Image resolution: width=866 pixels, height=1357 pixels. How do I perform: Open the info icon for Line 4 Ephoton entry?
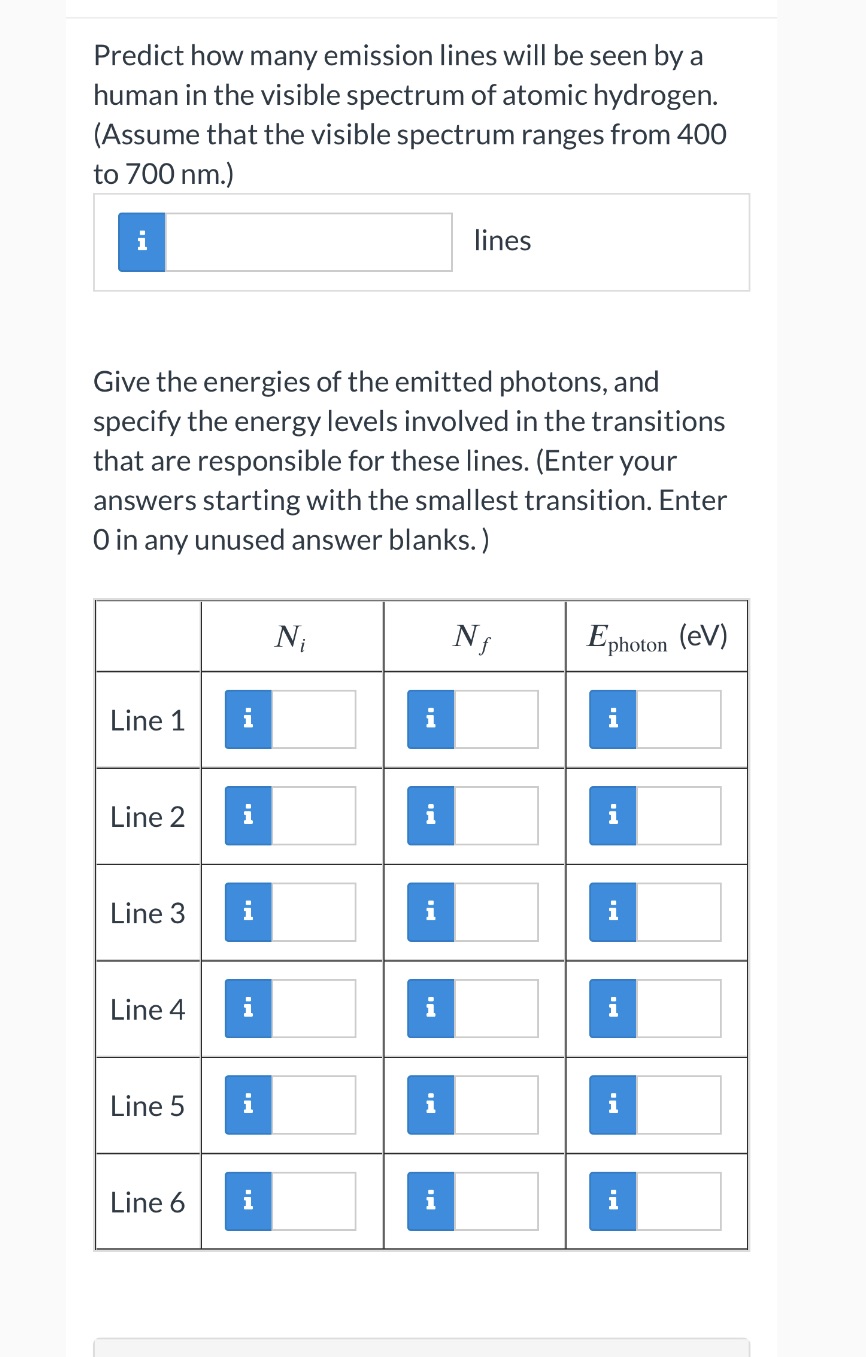click(x=613, y=1008)
